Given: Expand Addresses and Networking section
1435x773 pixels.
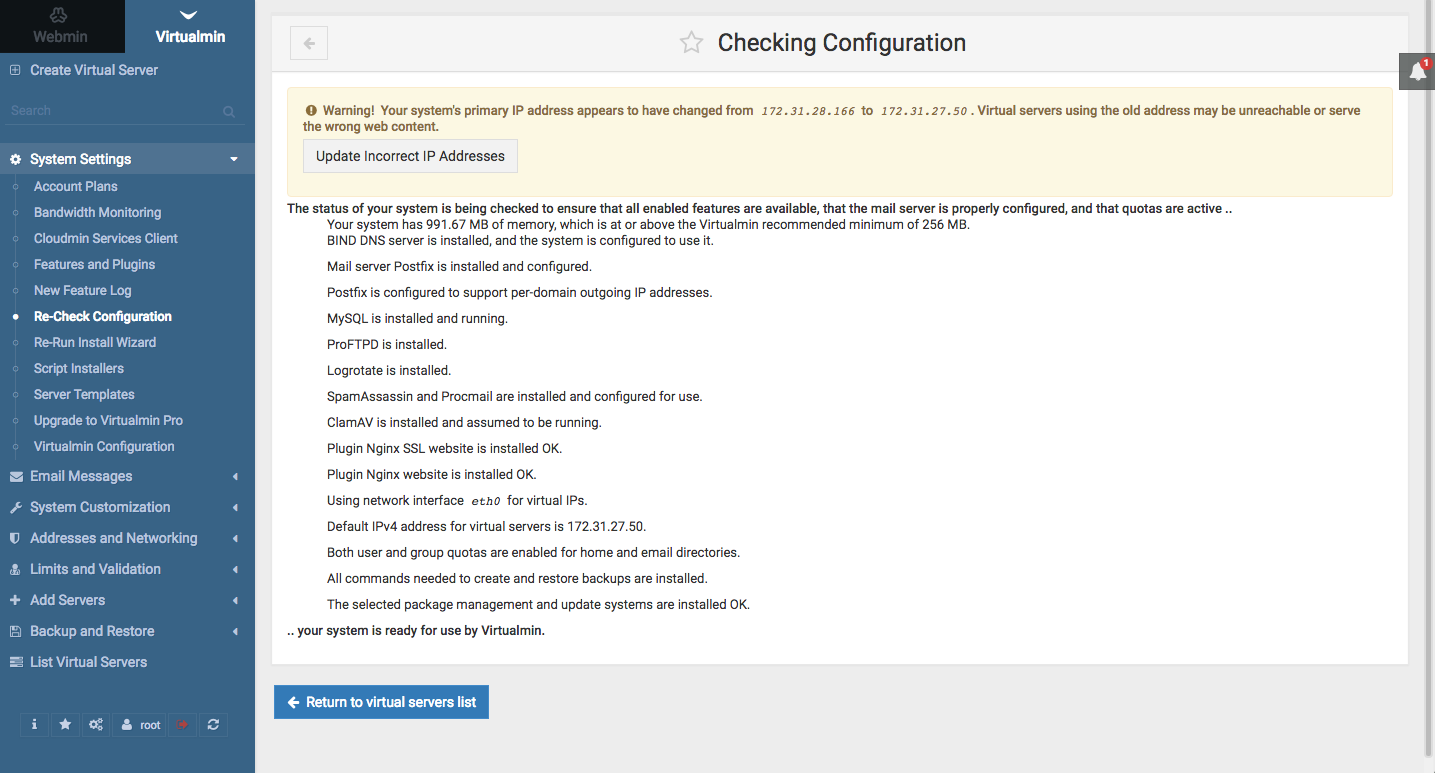Looking at the screenshot, I should (127, 538).
